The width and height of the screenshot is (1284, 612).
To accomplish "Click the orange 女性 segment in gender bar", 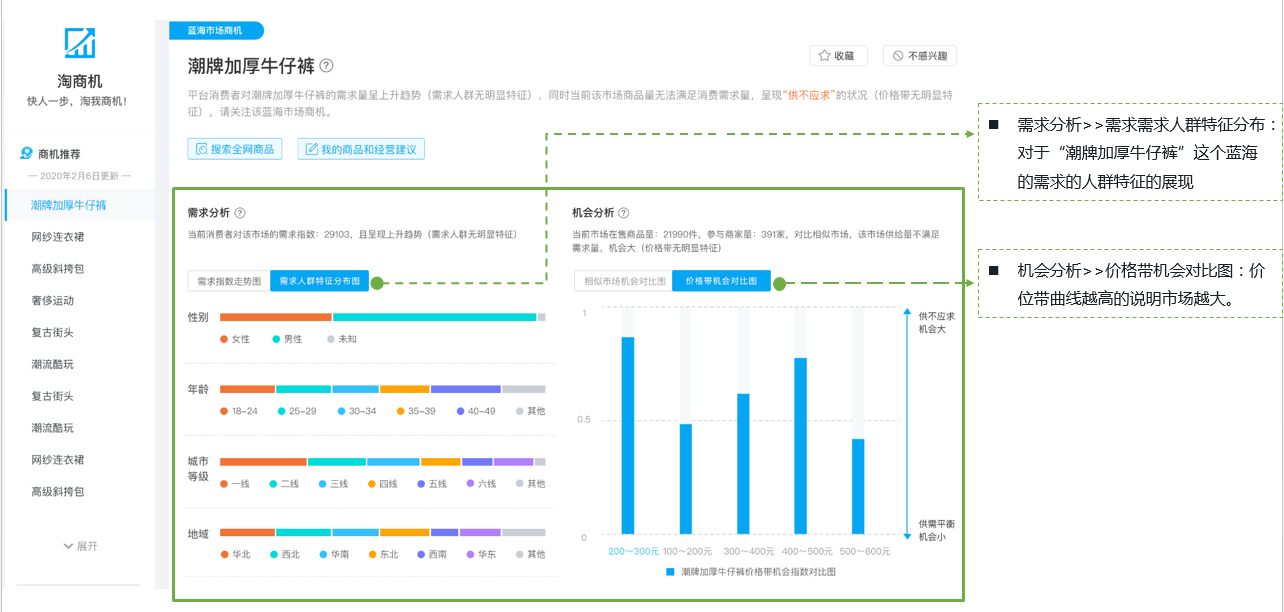I will coord(275,317).
